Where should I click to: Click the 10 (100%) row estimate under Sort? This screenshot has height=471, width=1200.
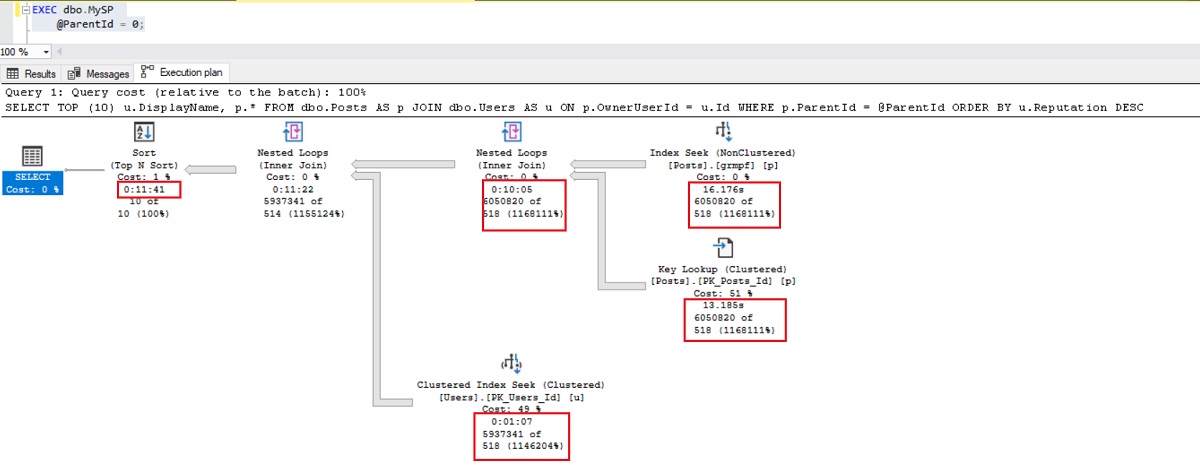(144, 213)
